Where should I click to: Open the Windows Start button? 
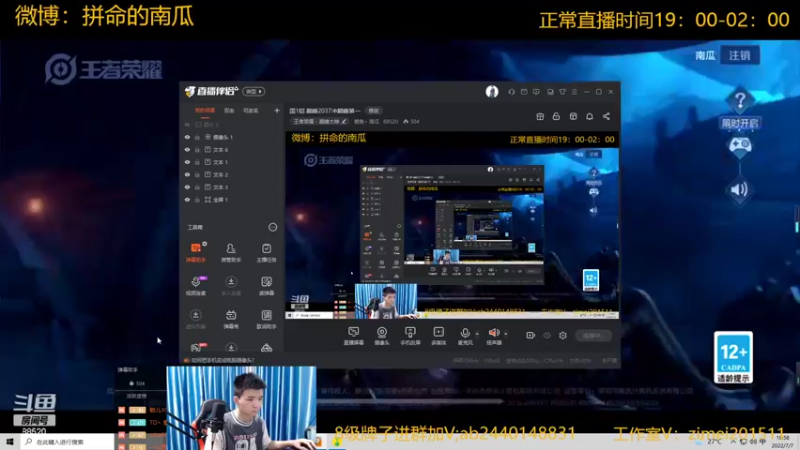pyautogui.click(x=10, y=442)
